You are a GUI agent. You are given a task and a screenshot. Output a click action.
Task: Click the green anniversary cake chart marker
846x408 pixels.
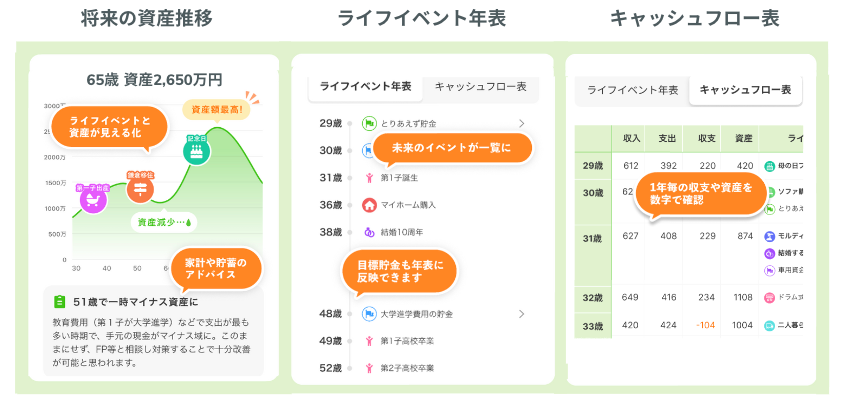click(196, 149)
